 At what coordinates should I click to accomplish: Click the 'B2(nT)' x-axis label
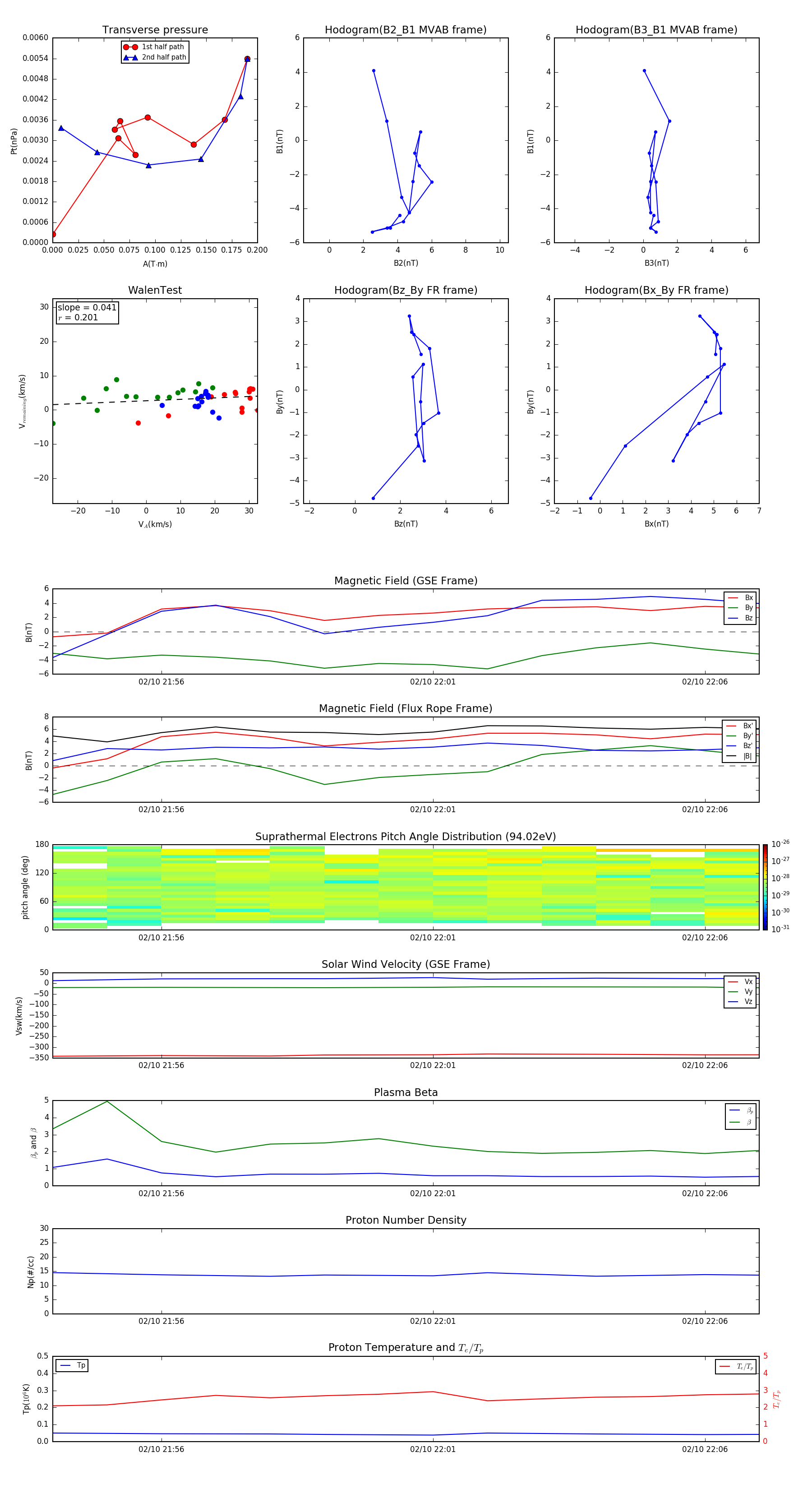click(406, 263)
